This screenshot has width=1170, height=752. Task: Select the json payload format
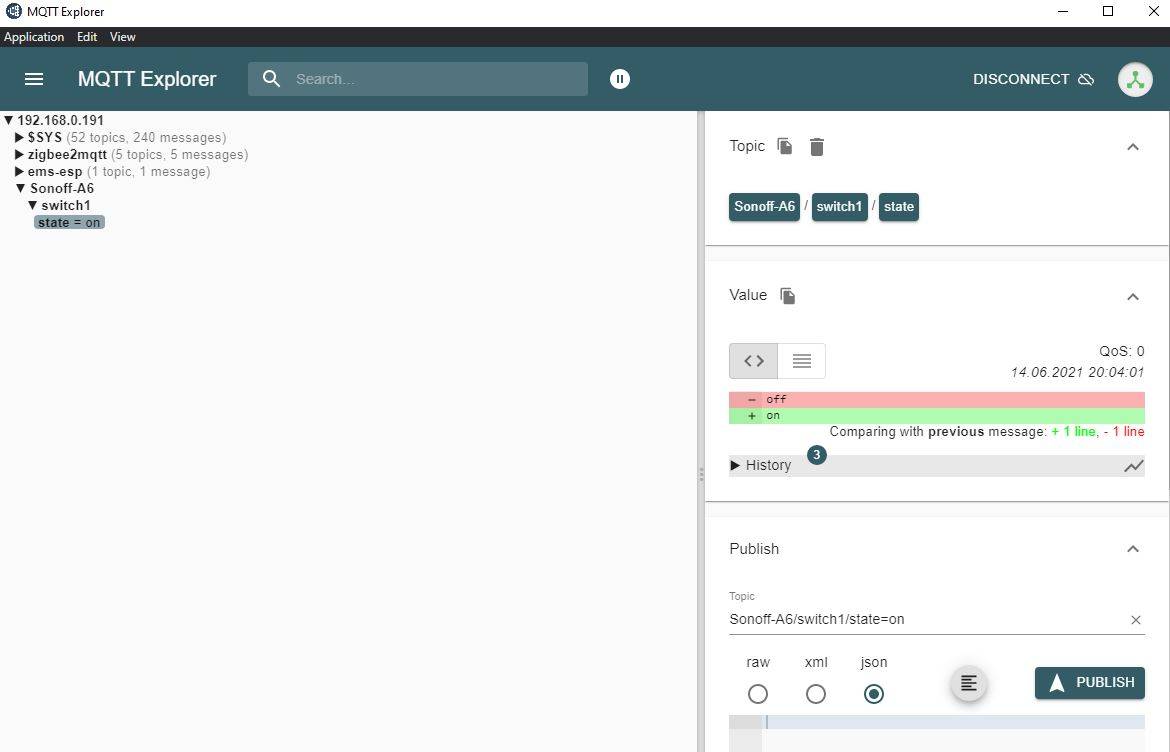[x=874, y=694]
